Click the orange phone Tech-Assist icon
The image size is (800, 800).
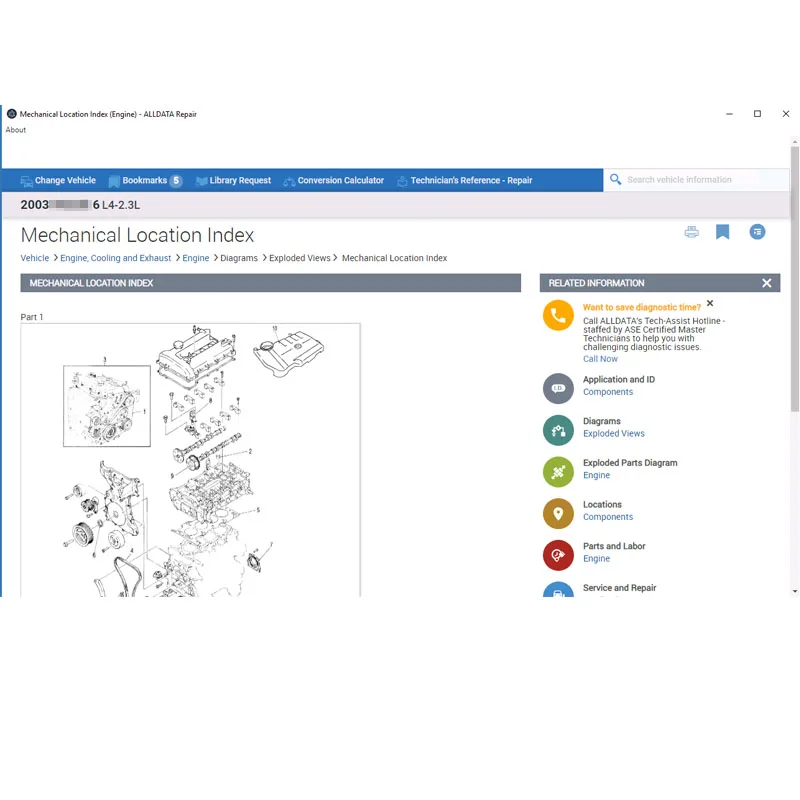click(558, 315)
